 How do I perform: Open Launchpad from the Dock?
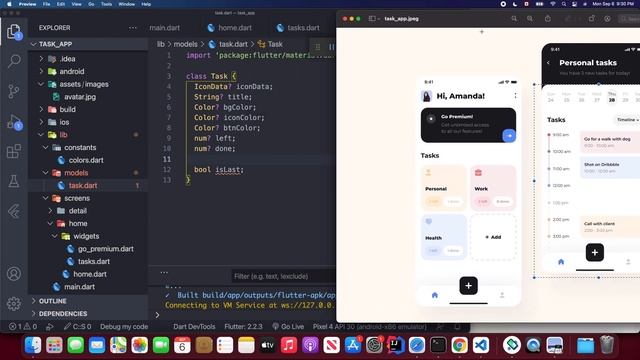[54, 345]
